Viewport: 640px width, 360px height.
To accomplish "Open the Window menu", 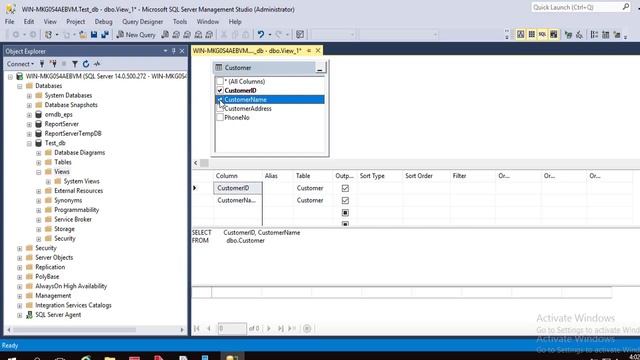I will click(x=208, y=22).
